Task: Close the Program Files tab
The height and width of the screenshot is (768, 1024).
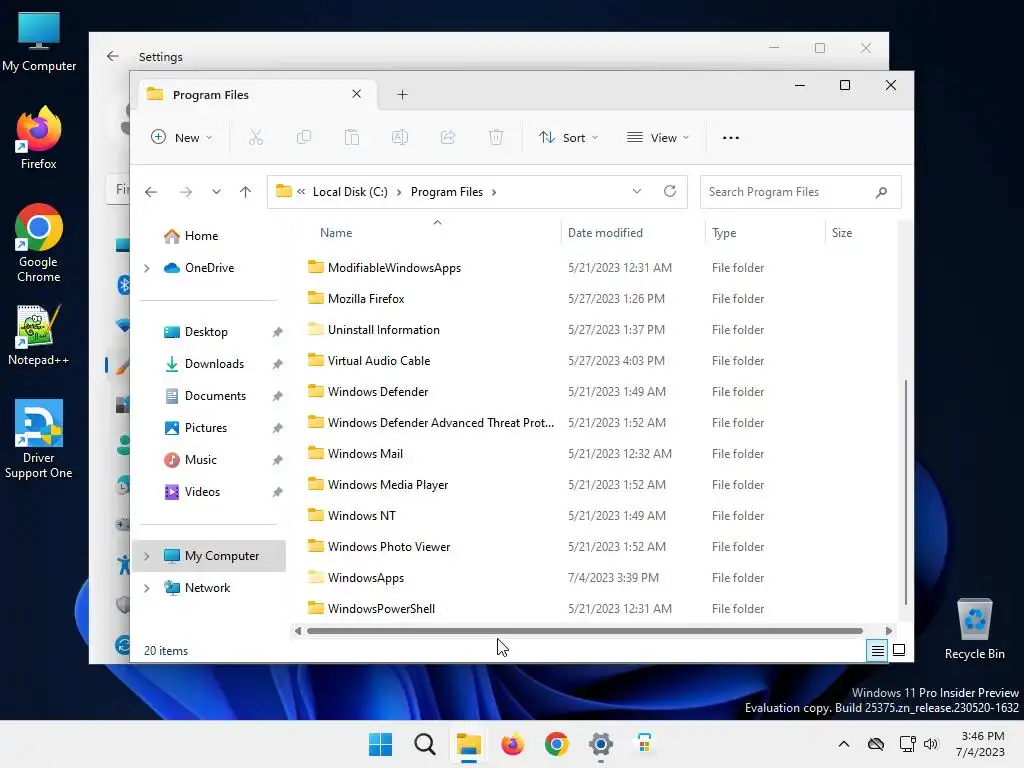Action: point(357,94)
